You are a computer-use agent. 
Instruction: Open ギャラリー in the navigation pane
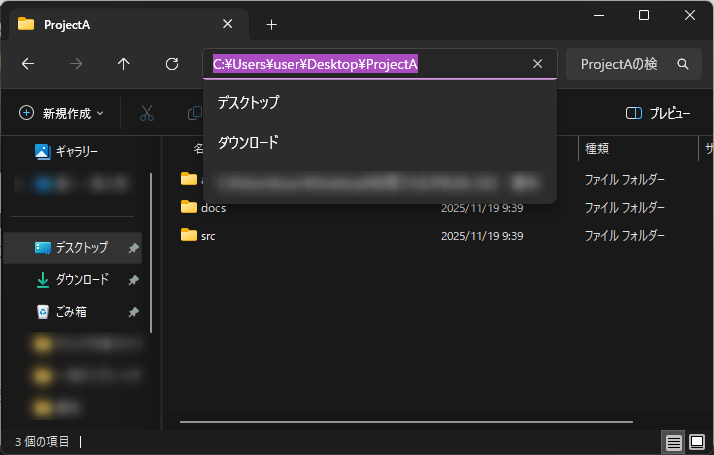click(76, 151)
